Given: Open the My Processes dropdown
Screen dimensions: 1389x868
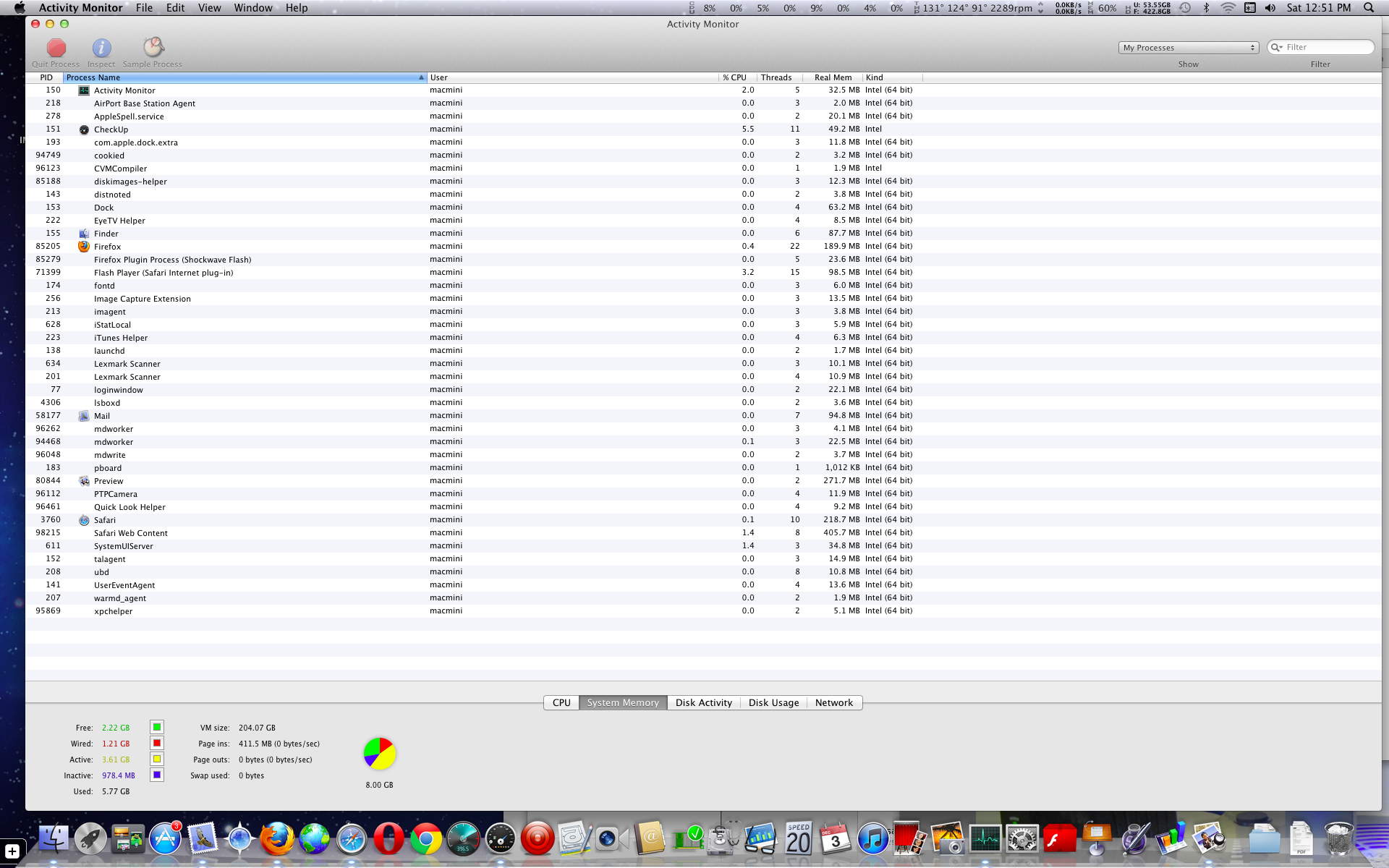Looking at the screenshot, I should pyautogui.click(x=1189, y=48).
